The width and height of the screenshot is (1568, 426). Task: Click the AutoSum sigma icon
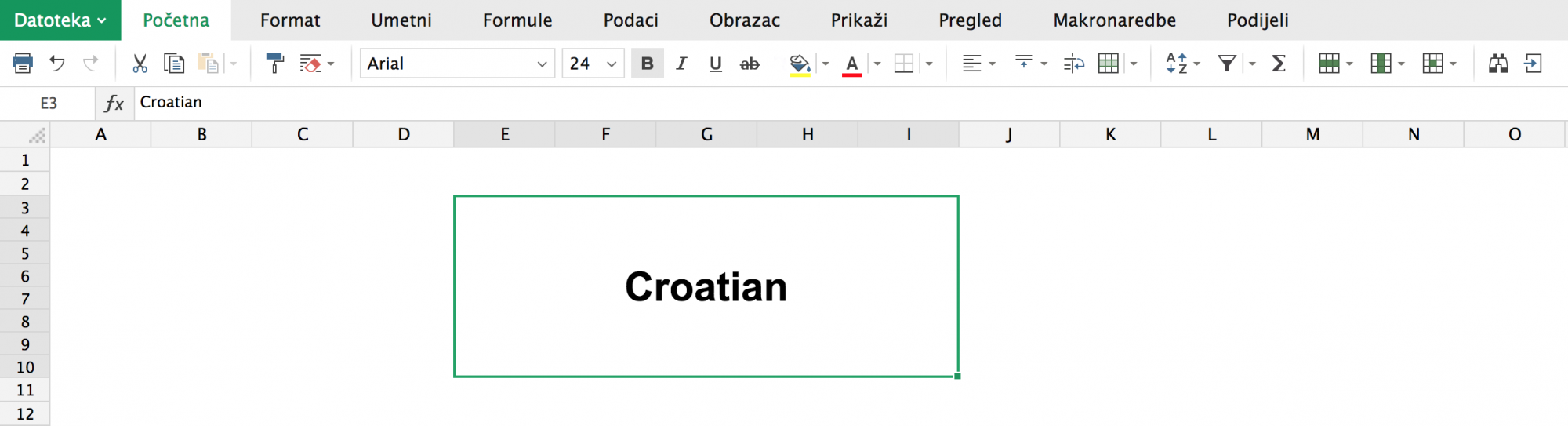1279,64
